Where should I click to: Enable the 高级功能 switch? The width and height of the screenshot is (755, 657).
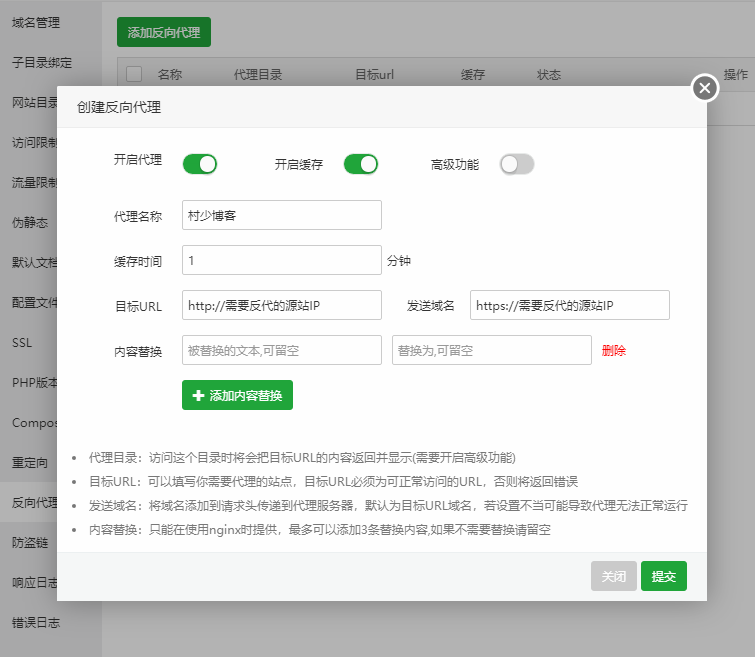coord(517,164)
